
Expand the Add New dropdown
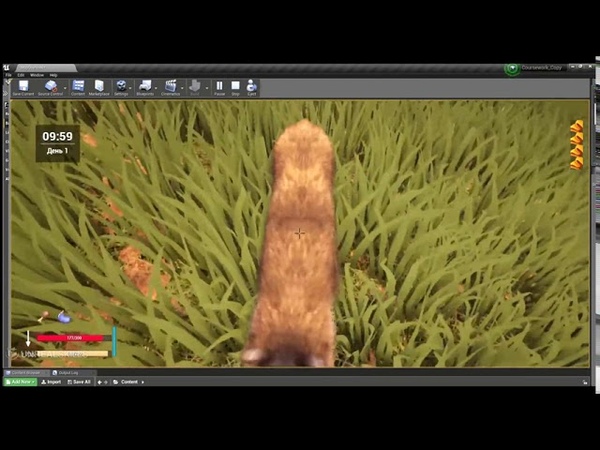pos(20,382)
